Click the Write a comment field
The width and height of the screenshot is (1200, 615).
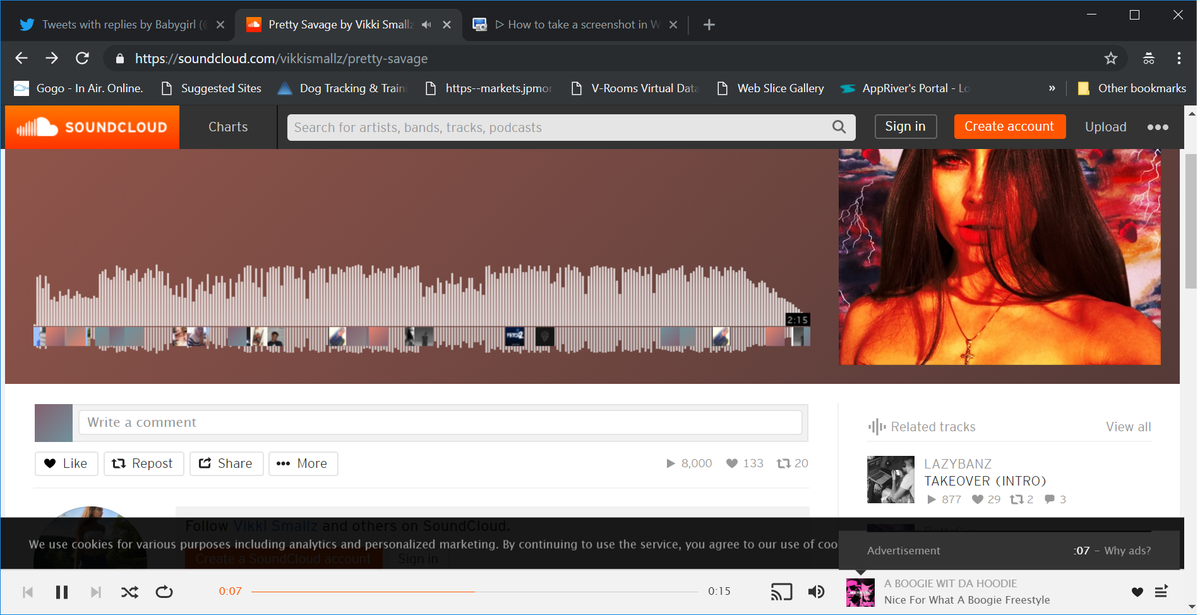coord(440,422)
